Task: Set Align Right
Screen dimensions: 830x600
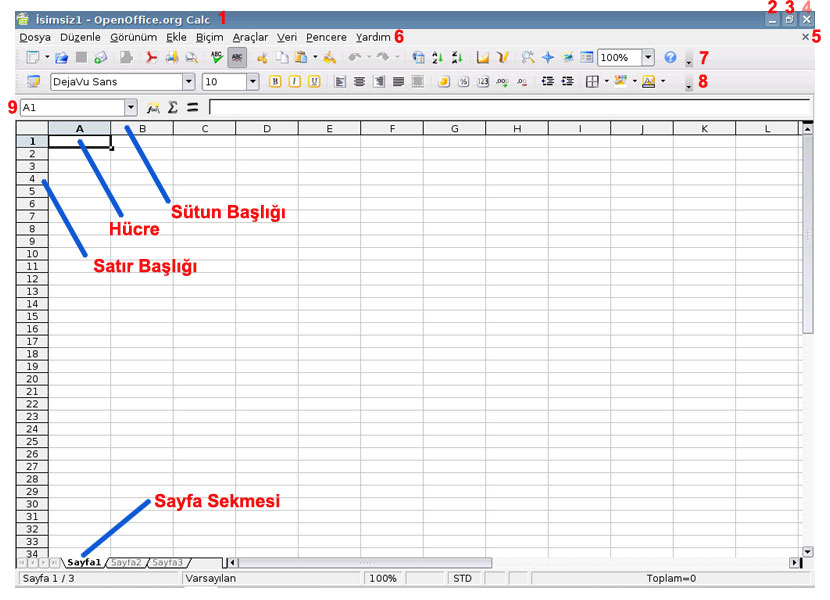Action: click(379, 82)
